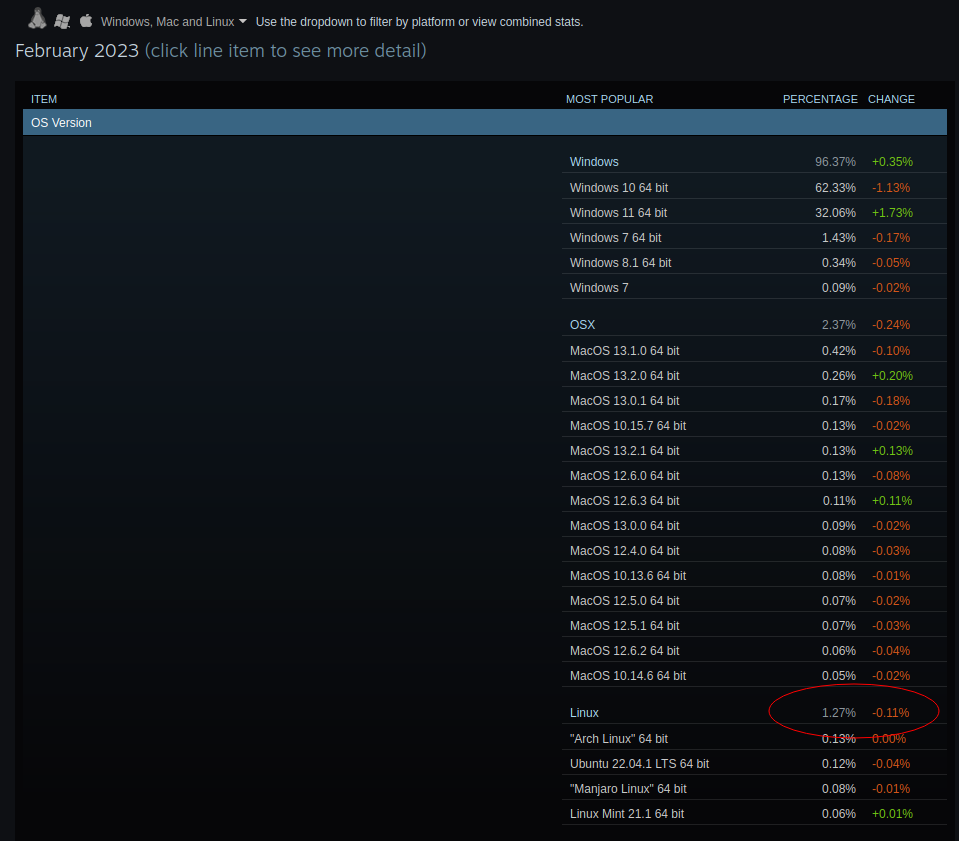Select the MacOS 13.0.1 64 bit row
This screenshot has height=841, width=959.
pos(754,401)
